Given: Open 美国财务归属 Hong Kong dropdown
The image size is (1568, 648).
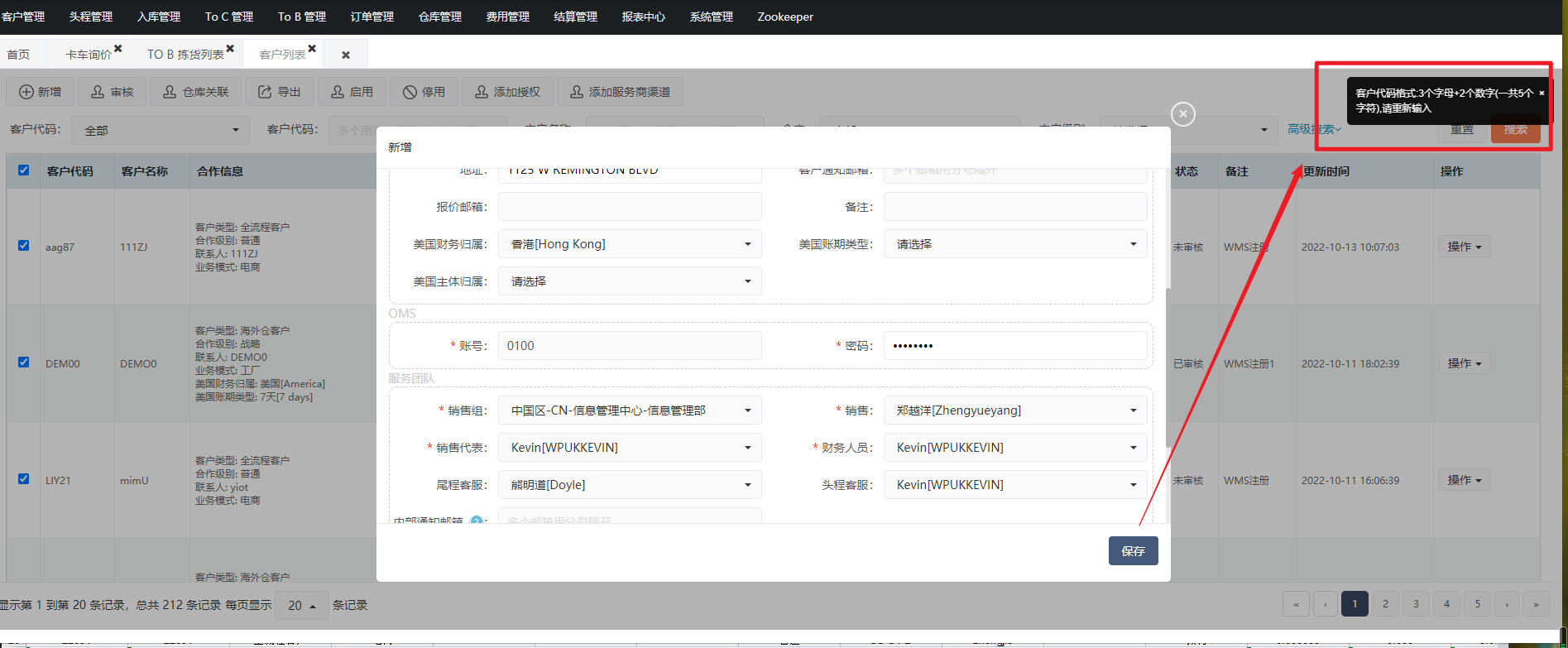Looking at the screenshot, I should pos(630,244).
